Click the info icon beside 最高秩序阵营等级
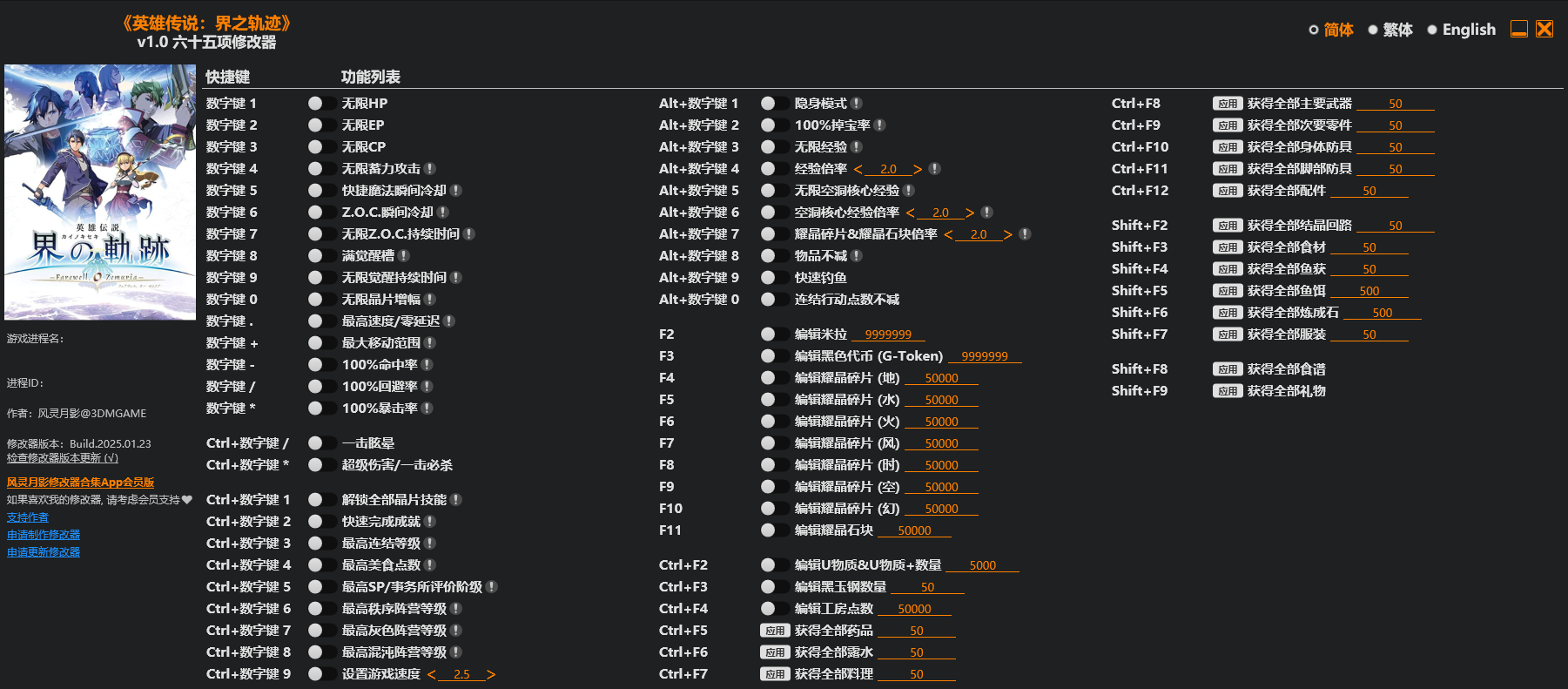This screenshot has height=689, width=1568. click(x=456, y=609)
